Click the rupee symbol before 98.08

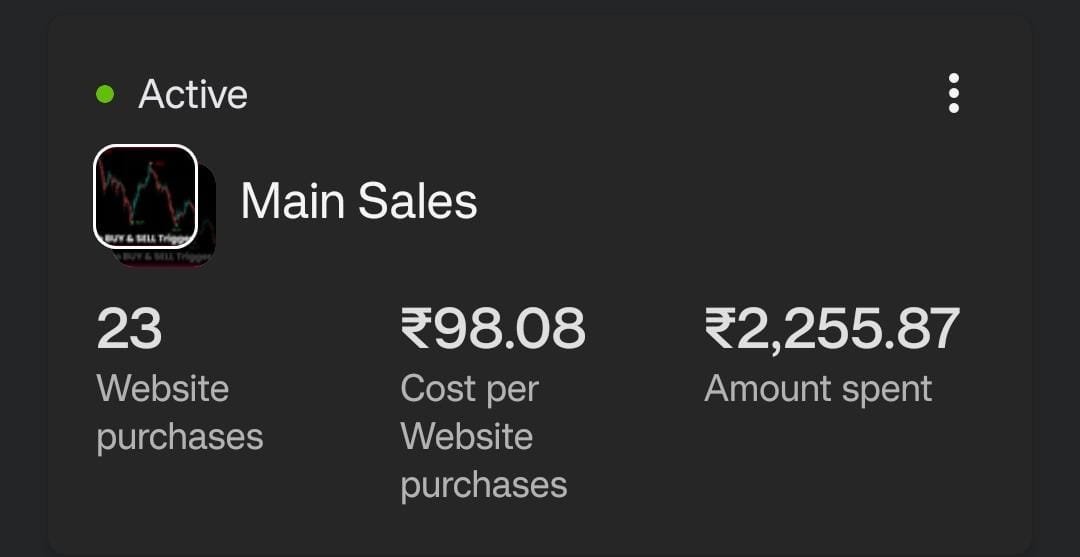pos(415,329)
